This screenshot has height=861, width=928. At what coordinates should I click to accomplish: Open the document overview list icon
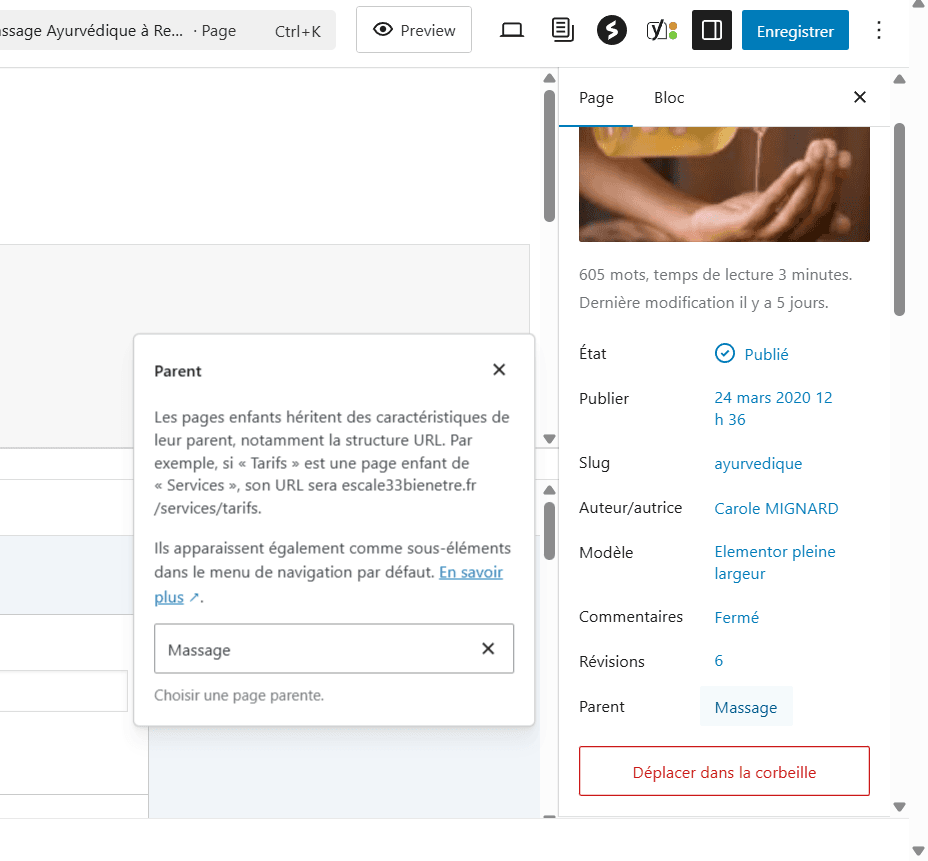point(562,30)
